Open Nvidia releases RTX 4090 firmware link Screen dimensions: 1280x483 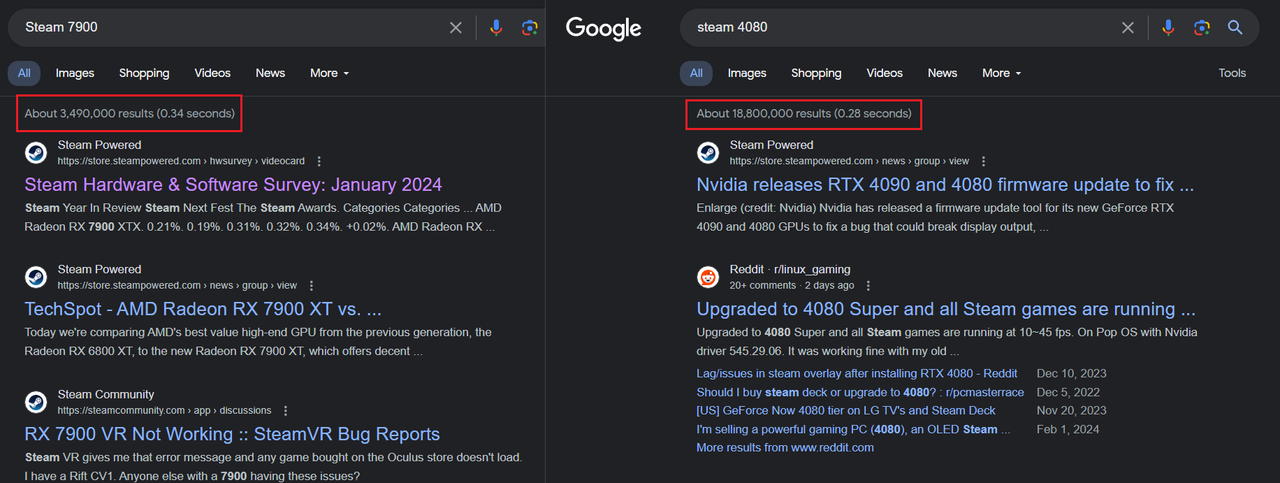[945, 185]
